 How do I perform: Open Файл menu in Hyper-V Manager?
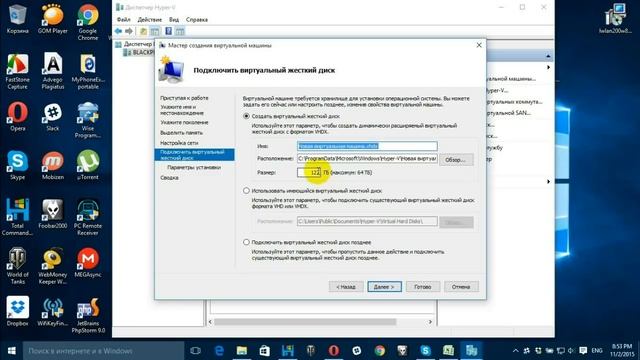(x=124, y=20)
